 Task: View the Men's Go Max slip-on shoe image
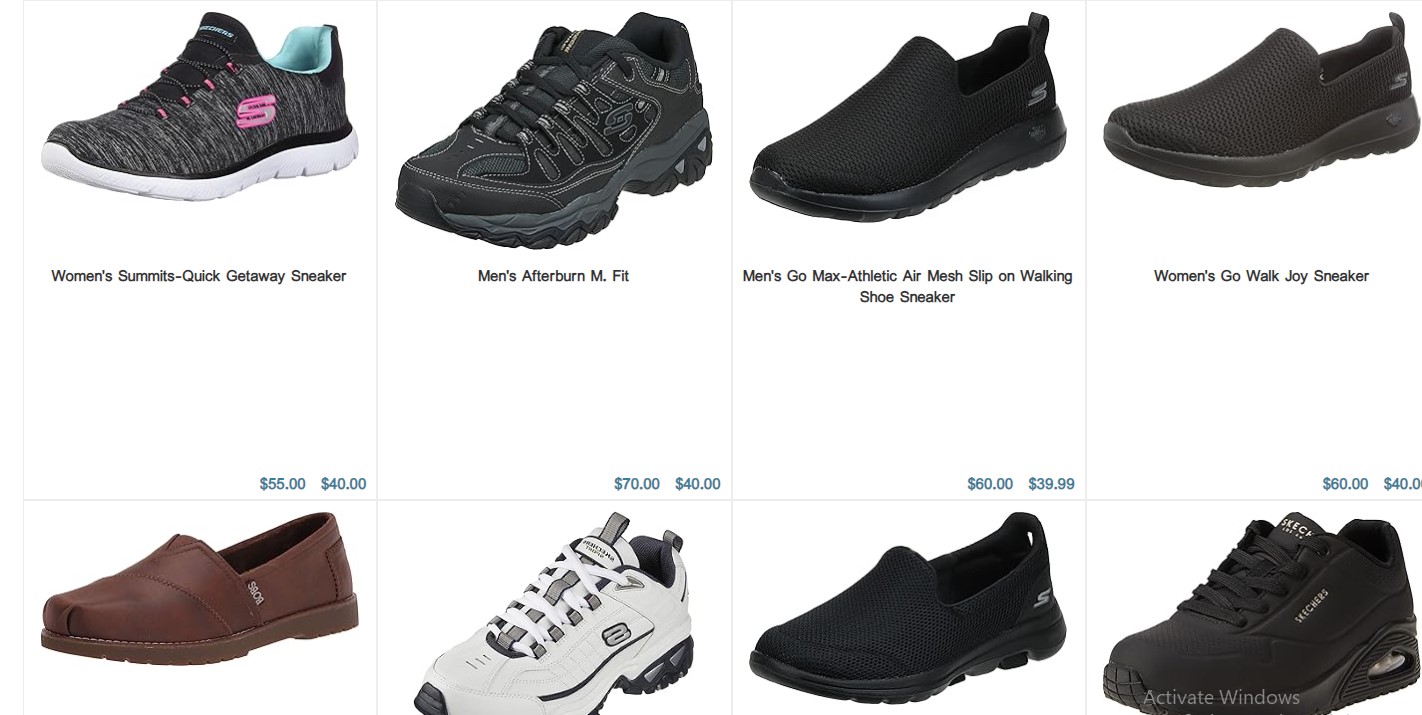coord(908,117)
